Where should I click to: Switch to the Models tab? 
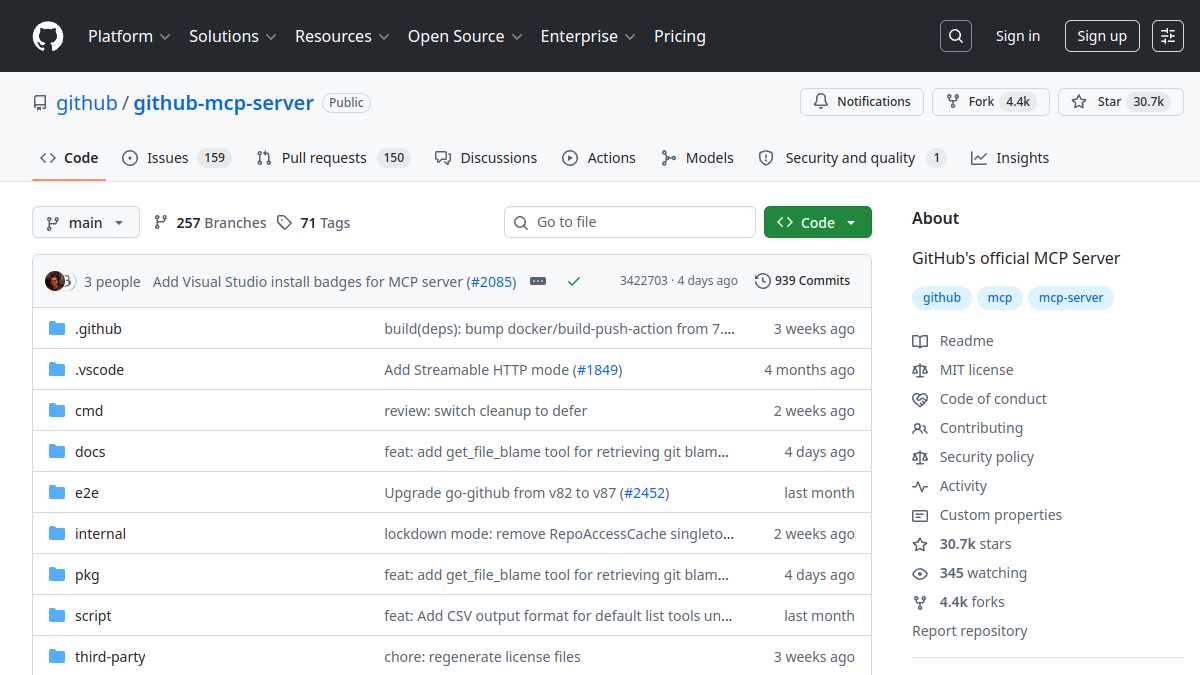(698, 158)
